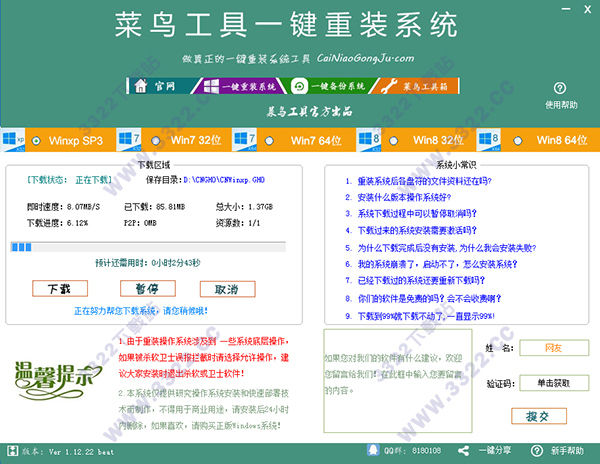Click the 资源数 1/1 value
Screen dimensions: 600x464
254,223
